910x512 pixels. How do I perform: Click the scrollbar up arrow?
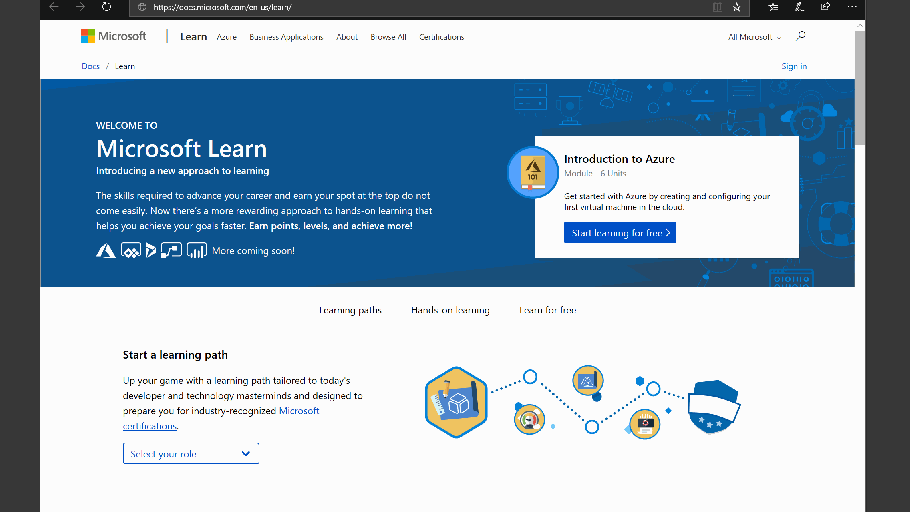tap(860, 25)
